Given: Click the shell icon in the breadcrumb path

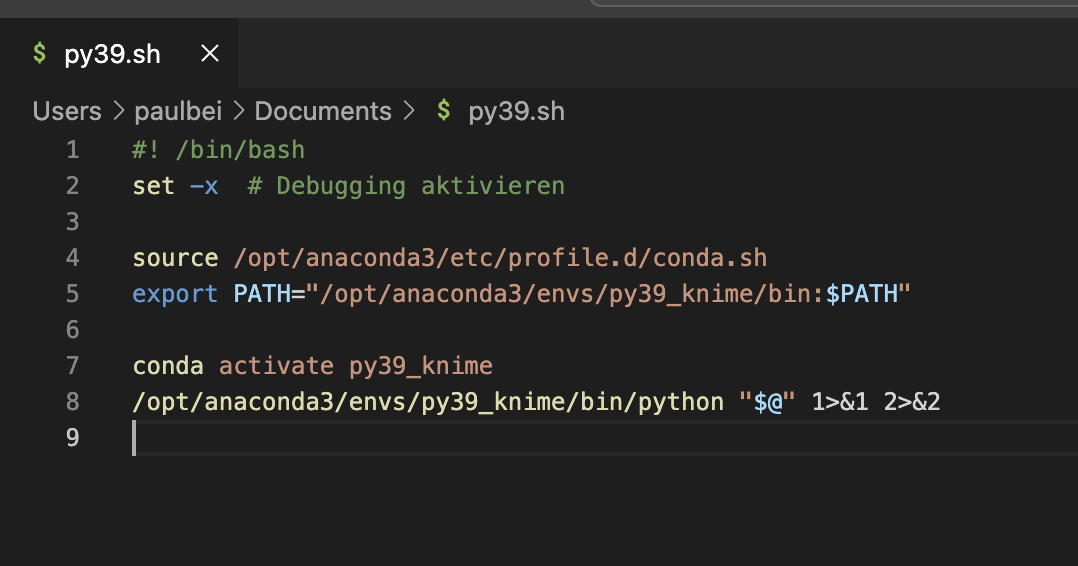Looking at the screenshot, I should (443, 111).
